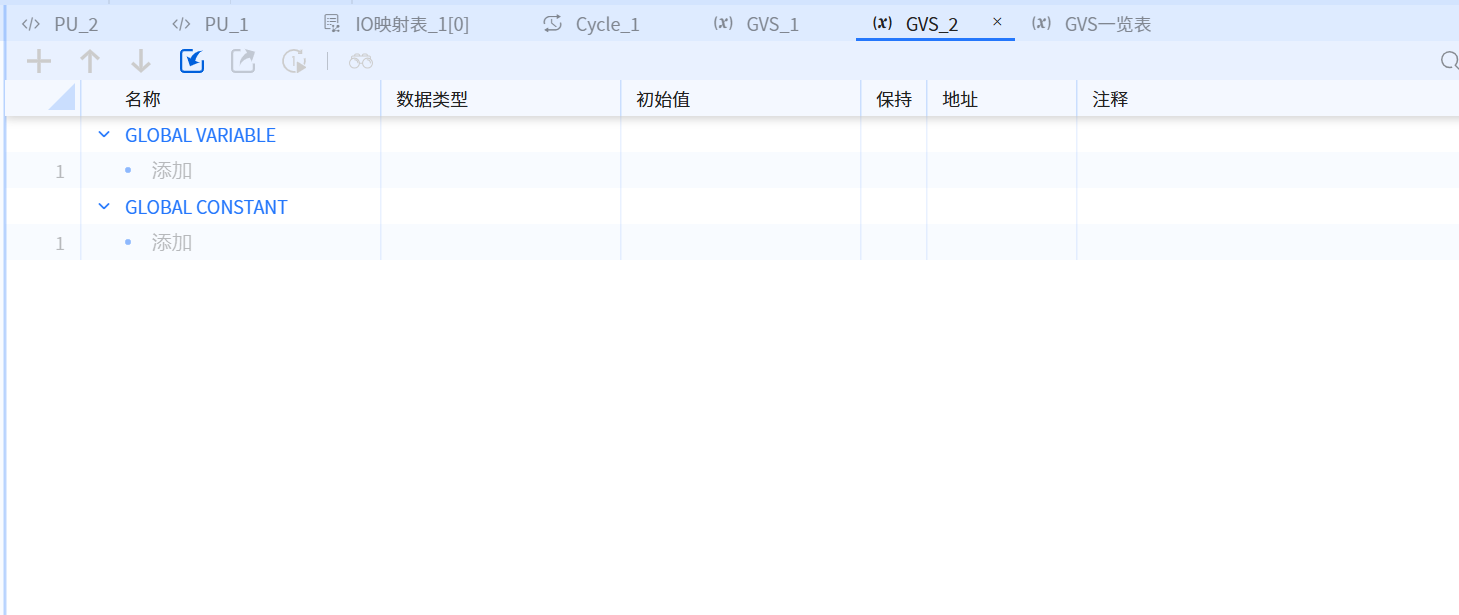Click the single-cycle run icon
Viewport: 1459px width, 615px height.
[x=294, y=62]
